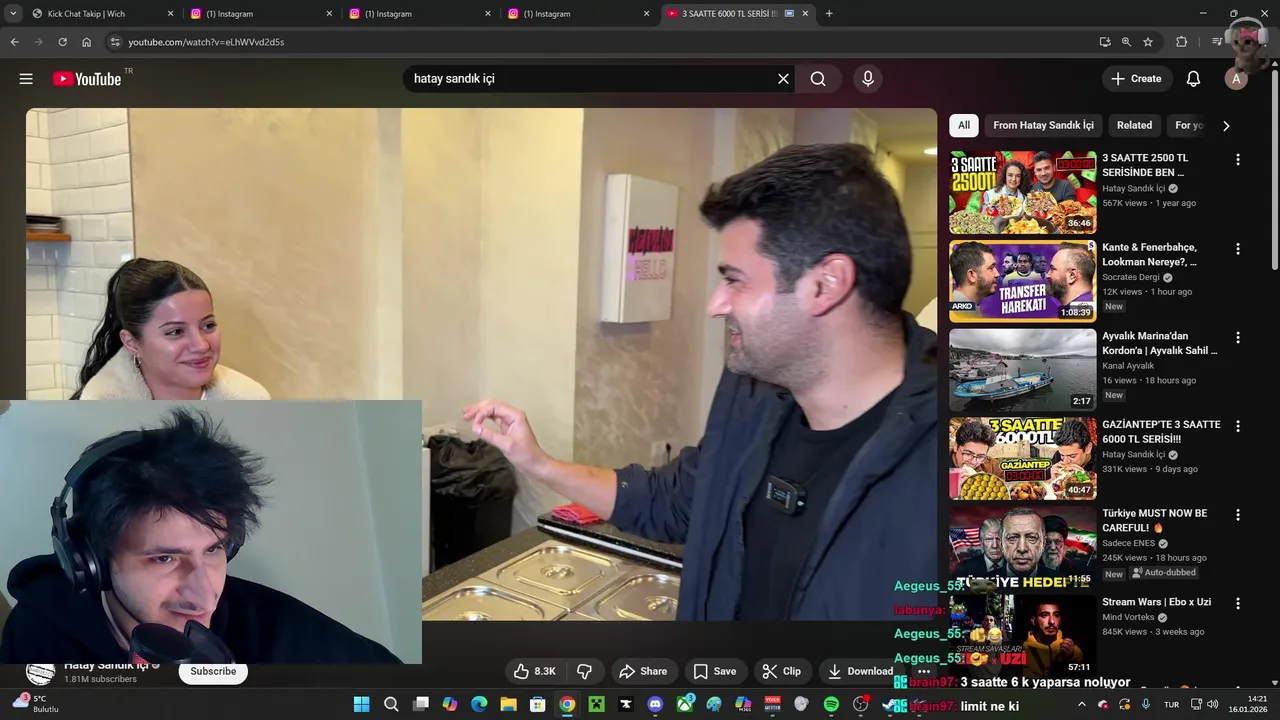Open options for Kante & Fenerbahçe video
The height and width of the screenshot is (720, 1280).
(x=1238, y=249)
